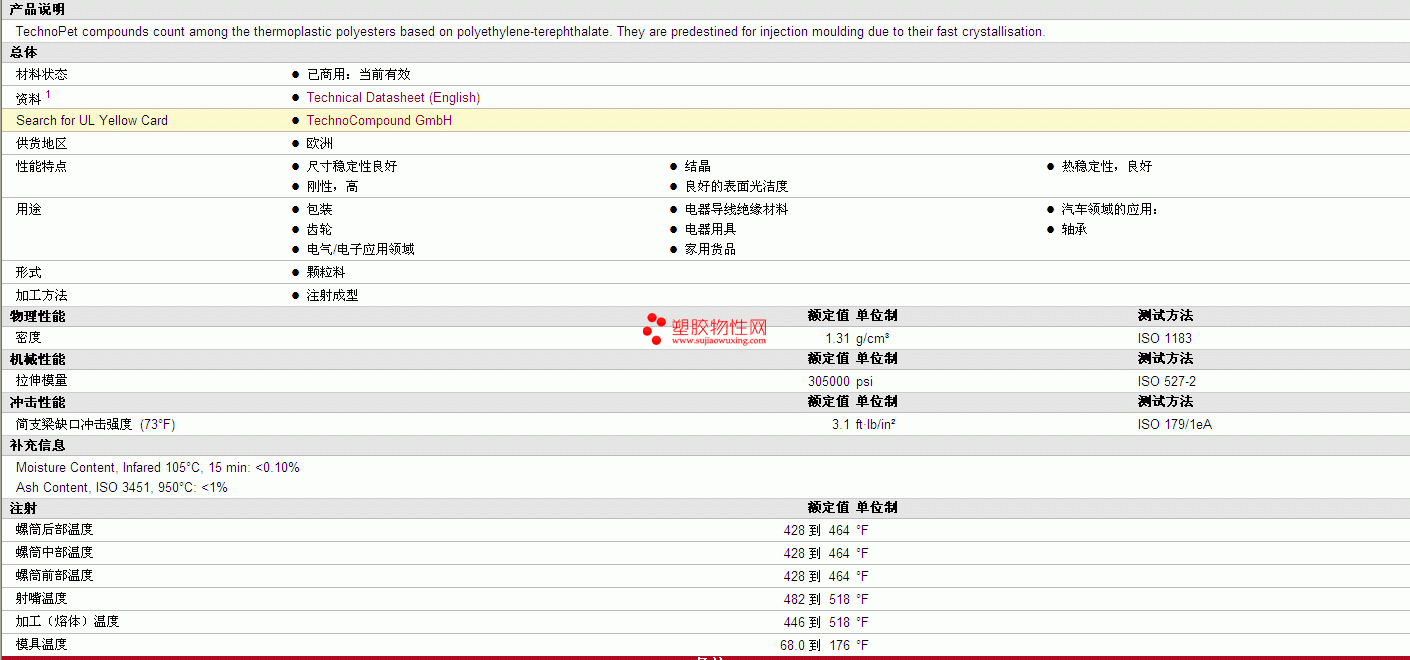Click the 欧洲 region value

coord(320,144)
